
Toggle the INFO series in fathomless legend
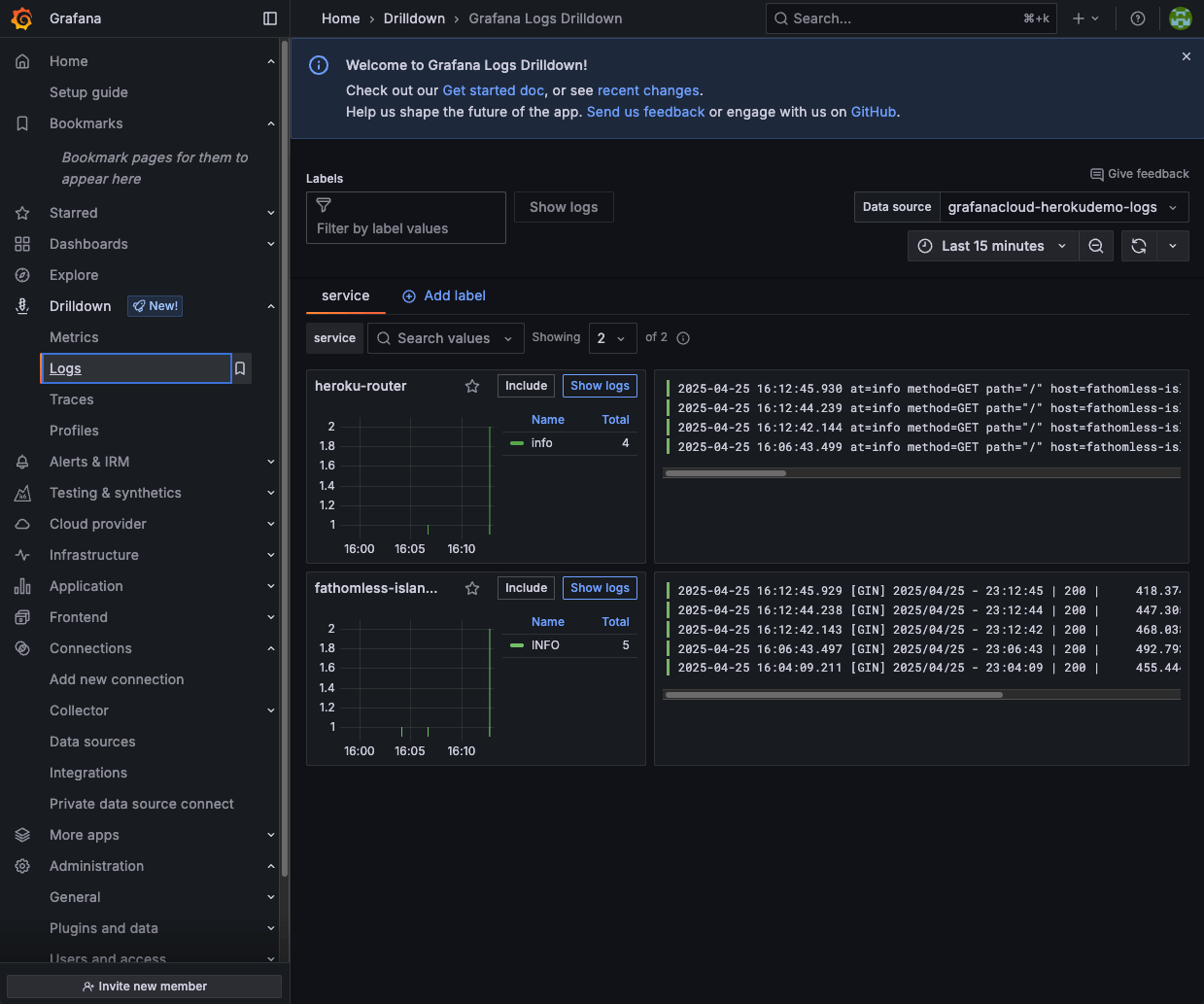pyautogui.click(x=545, y=645)
